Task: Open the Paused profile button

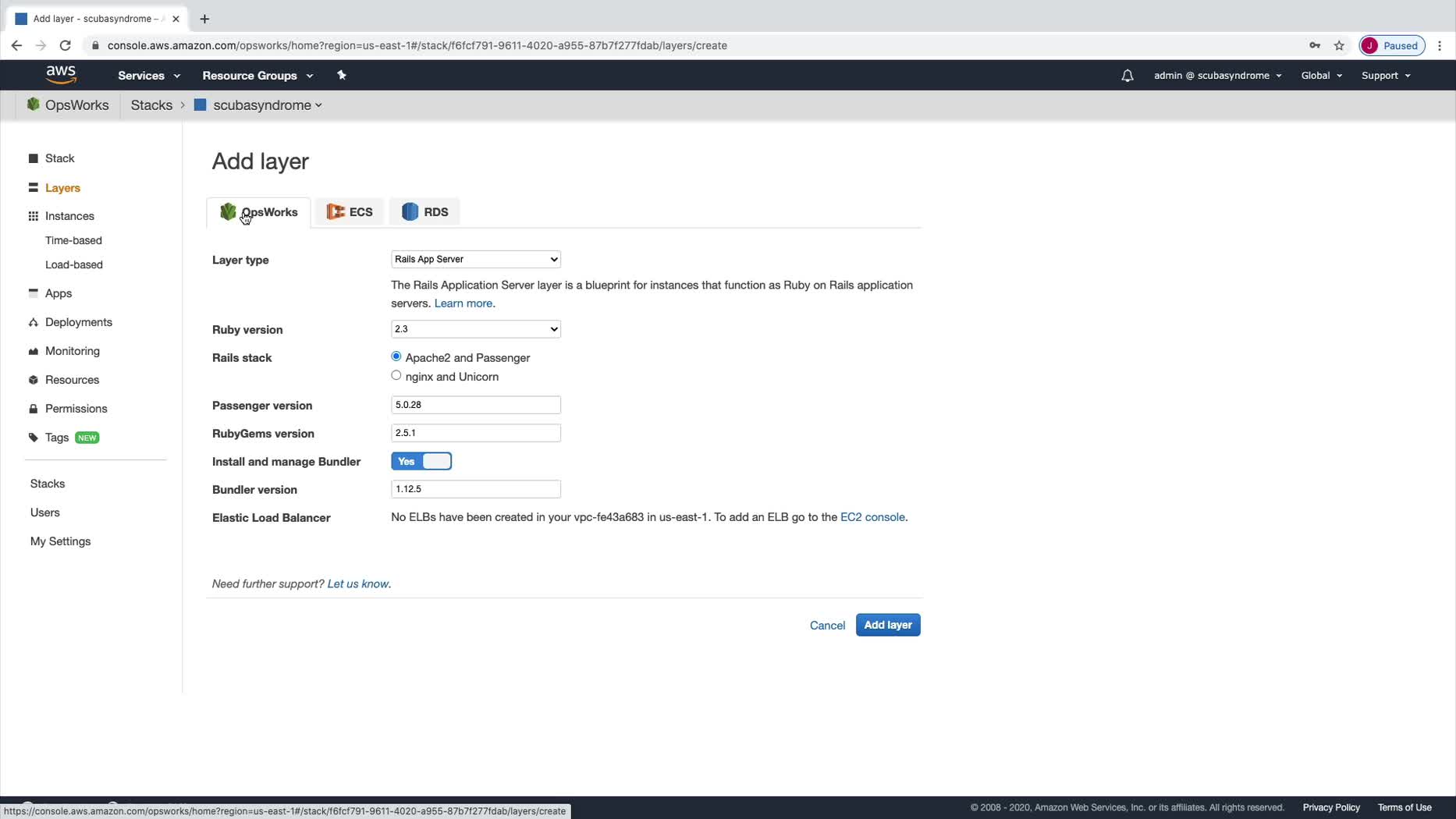Action: [1392, 45]
